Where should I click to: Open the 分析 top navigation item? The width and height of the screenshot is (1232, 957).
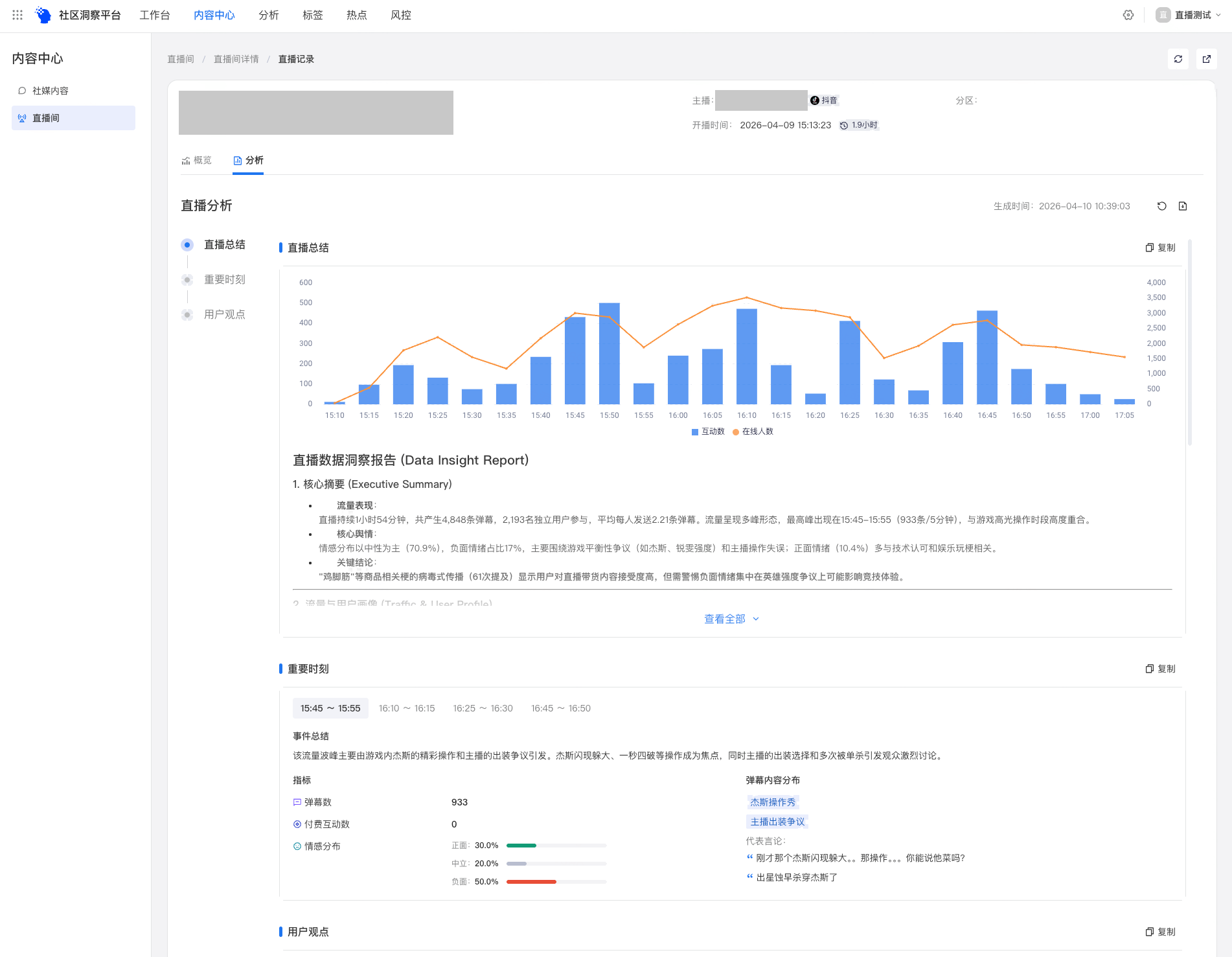269,15
